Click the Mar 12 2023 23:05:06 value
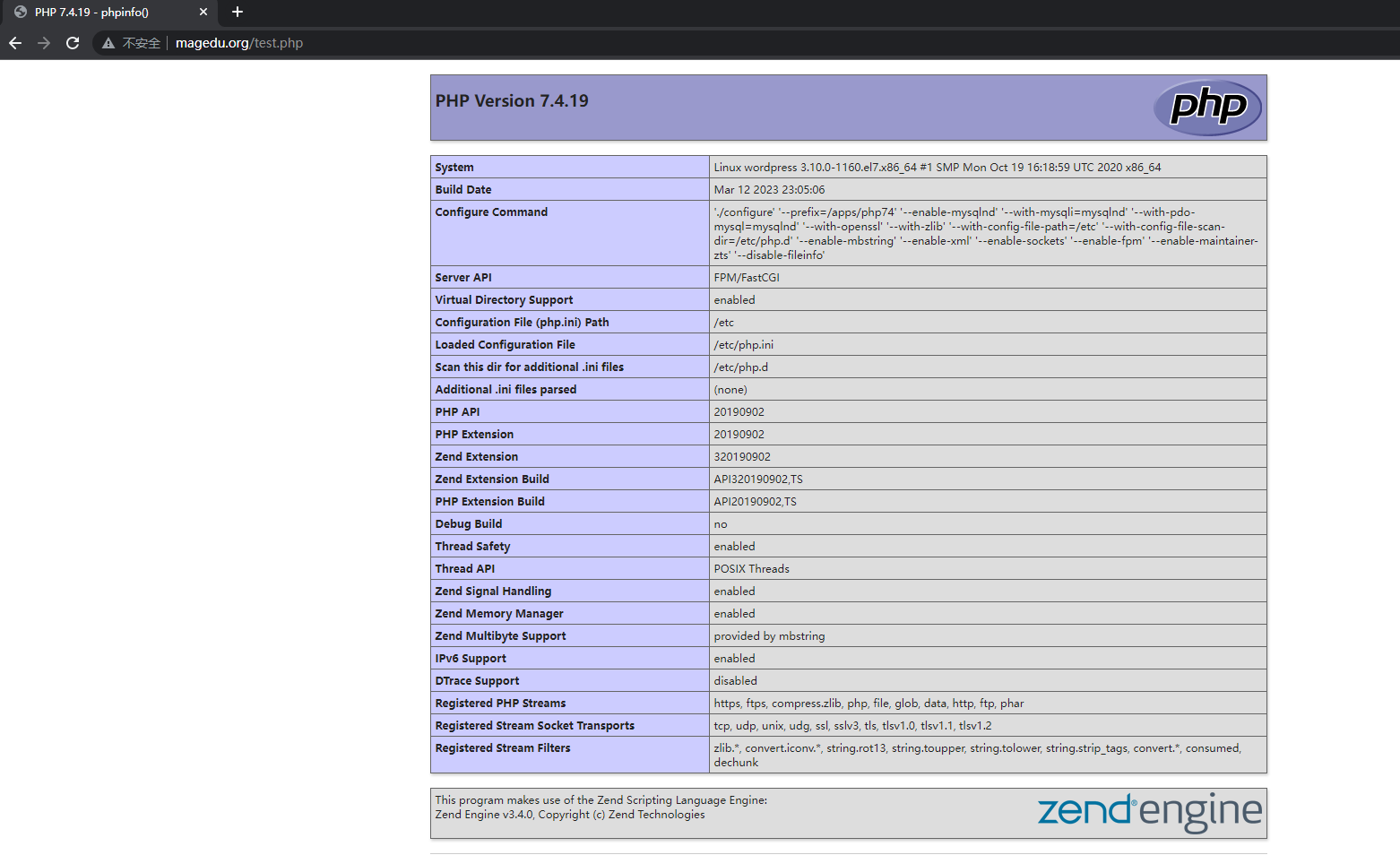Image resolution: width=1400 pixels, height=855 pixels. pos(769,190)
